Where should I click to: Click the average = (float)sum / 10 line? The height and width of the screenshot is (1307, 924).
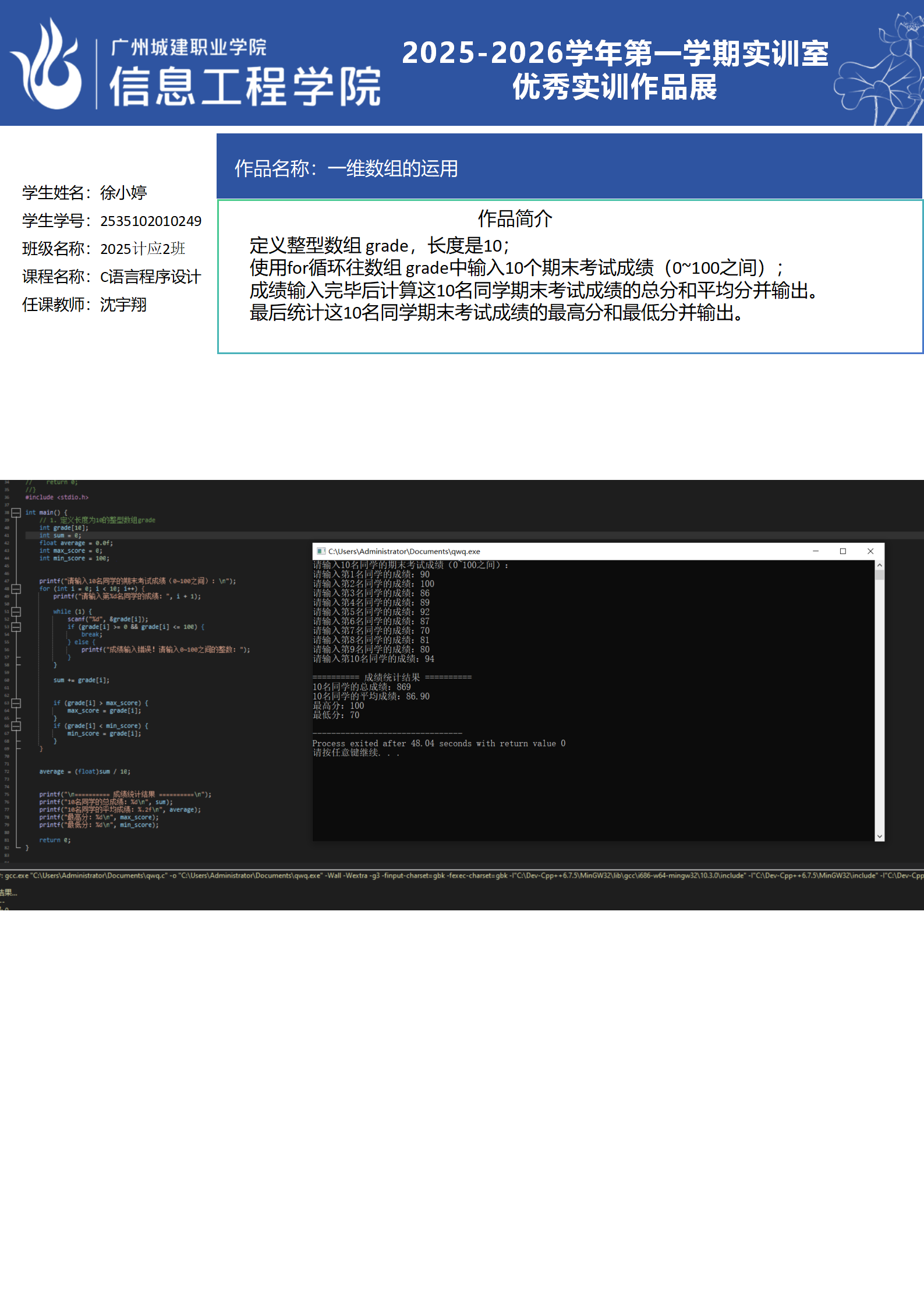[84, 771]
